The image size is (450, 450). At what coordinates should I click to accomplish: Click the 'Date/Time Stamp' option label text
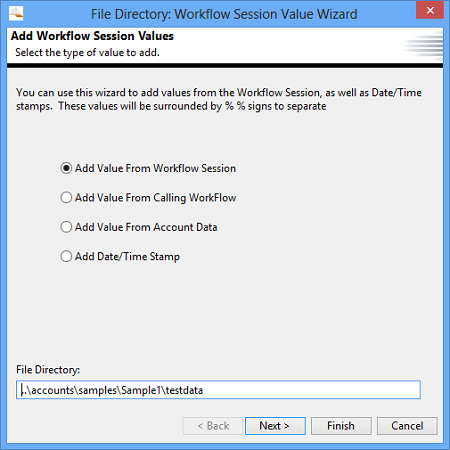[x=138, y=256]
